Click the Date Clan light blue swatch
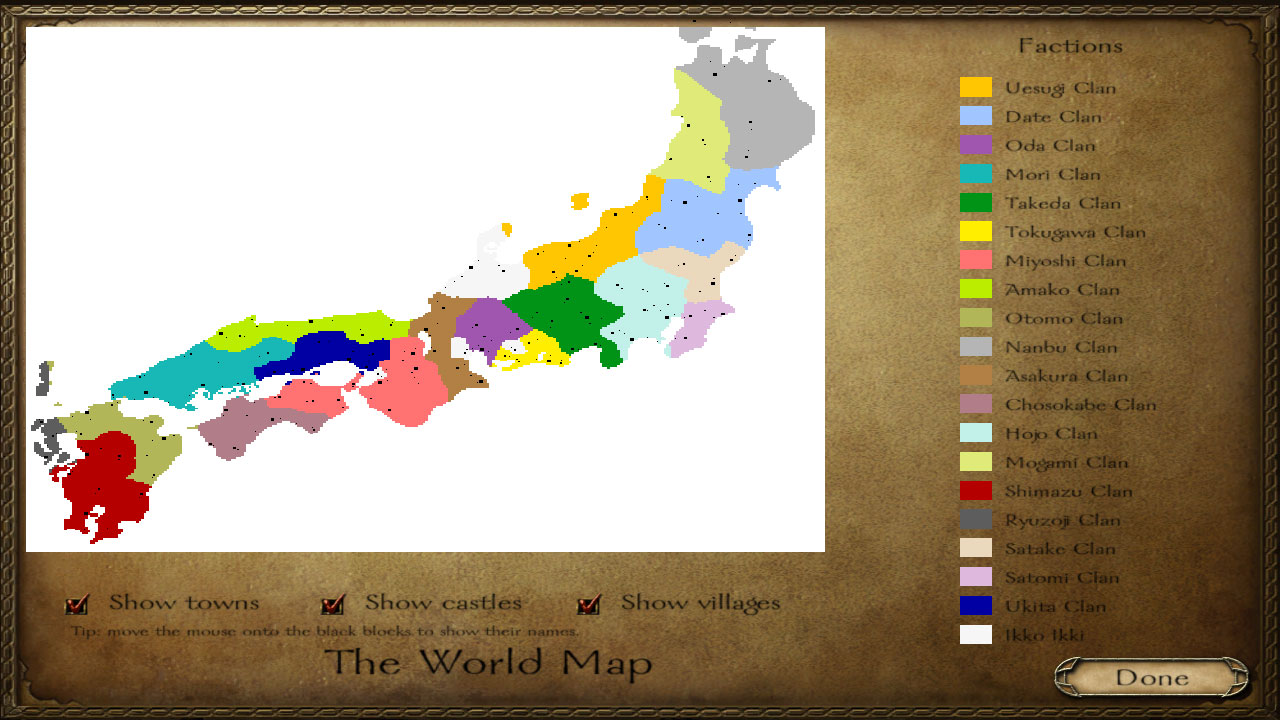This screenshot has height=720, width=1280. pos(975,117)
